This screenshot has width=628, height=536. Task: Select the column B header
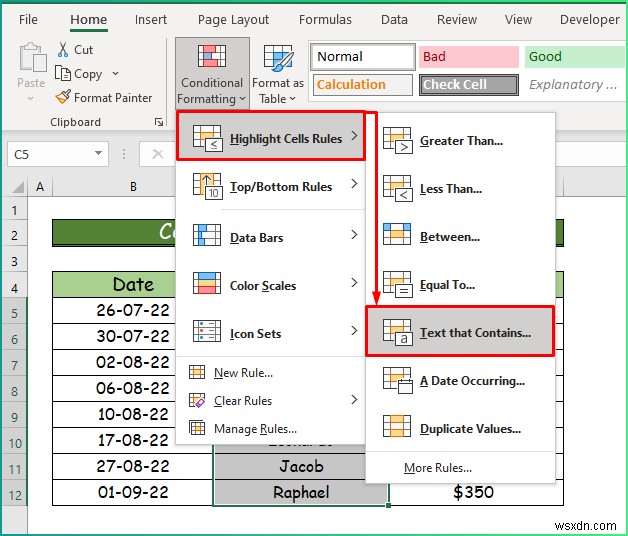[133, 187]
